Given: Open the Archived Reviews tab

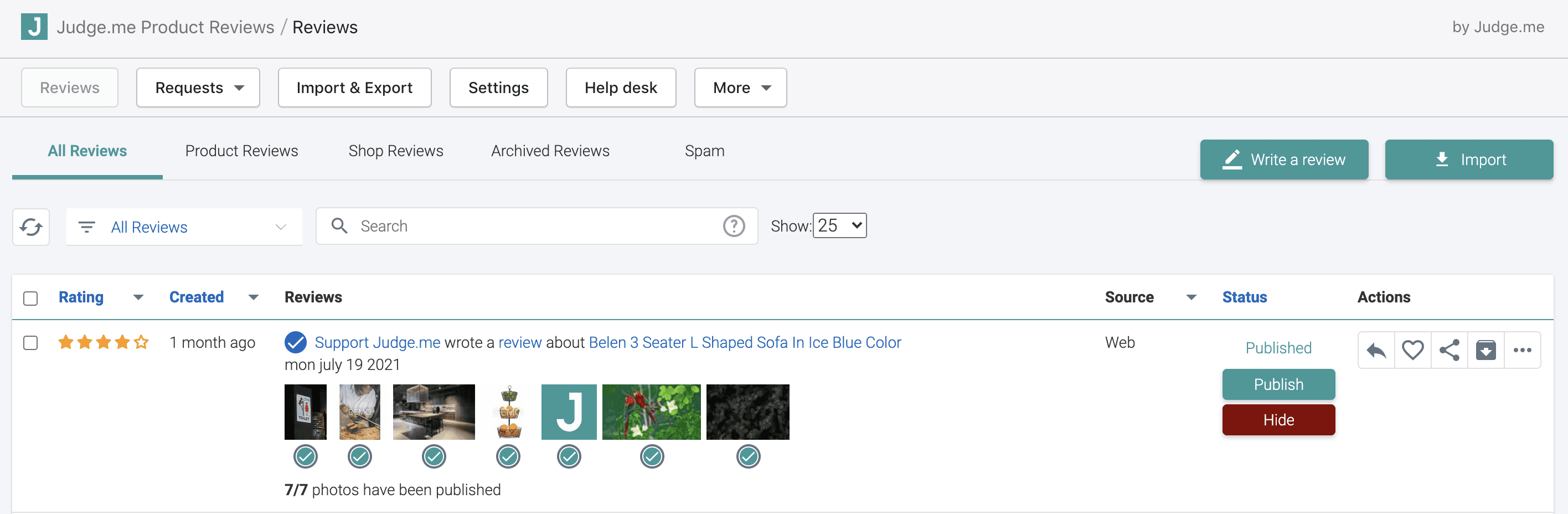Looking at the screenshot, I should [550, 151].
